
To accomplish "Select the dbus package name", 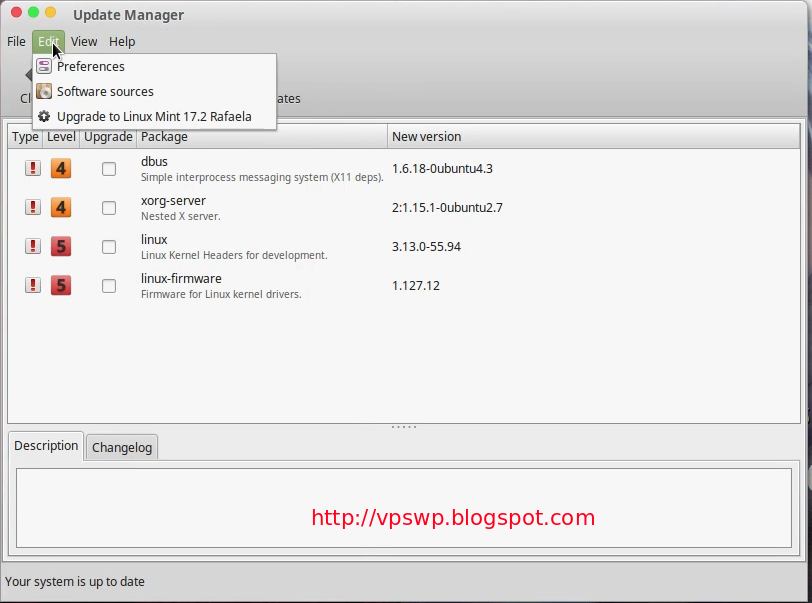I will 154,162.
